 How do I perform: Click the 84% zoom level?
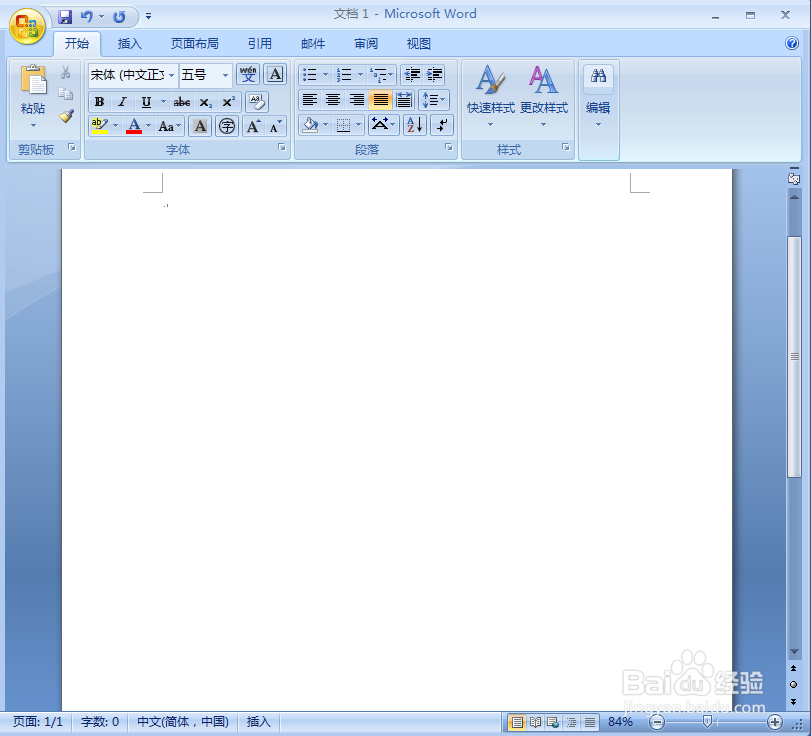coord(620,722)
